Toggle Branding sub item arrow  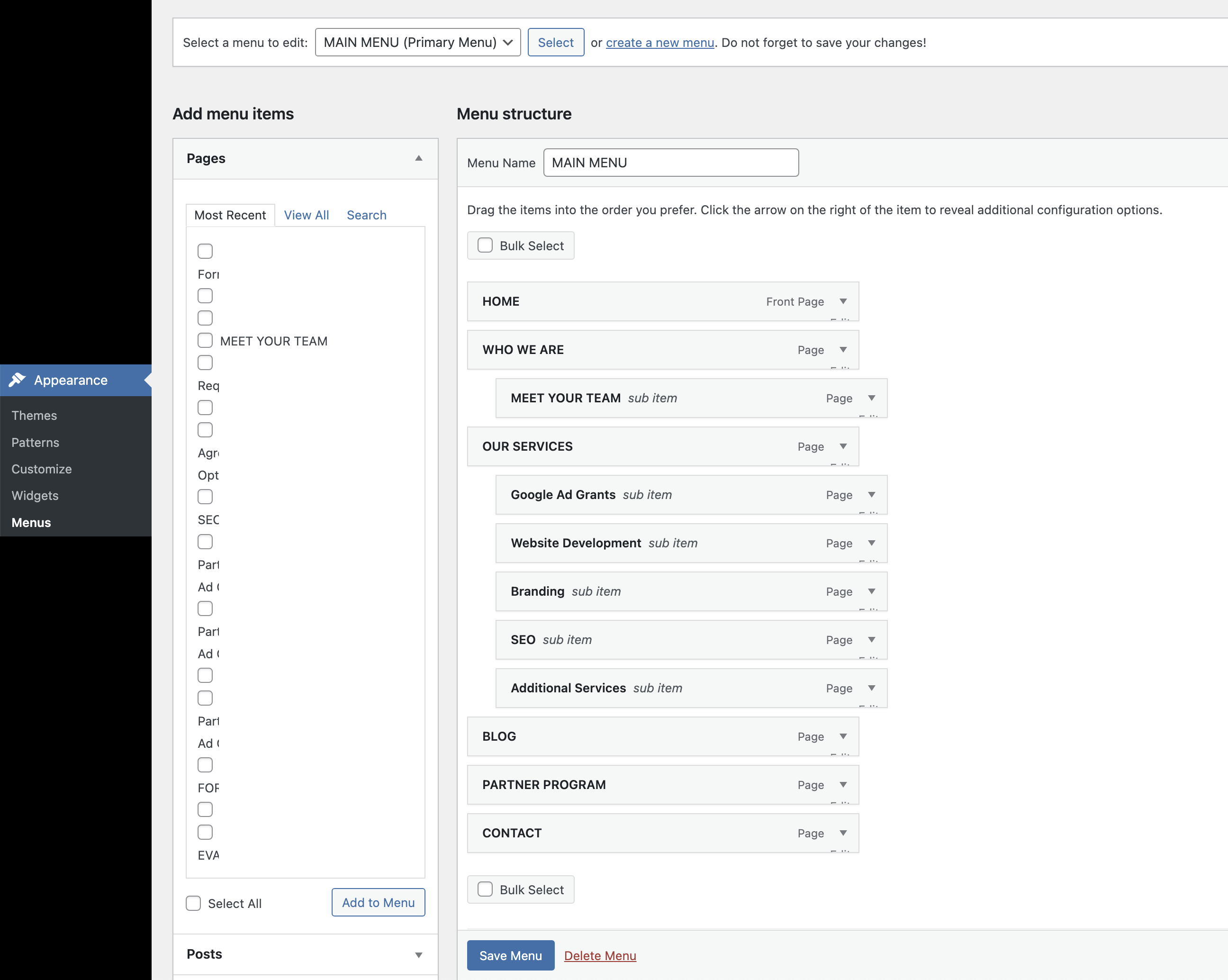click(x=871, y=591)
